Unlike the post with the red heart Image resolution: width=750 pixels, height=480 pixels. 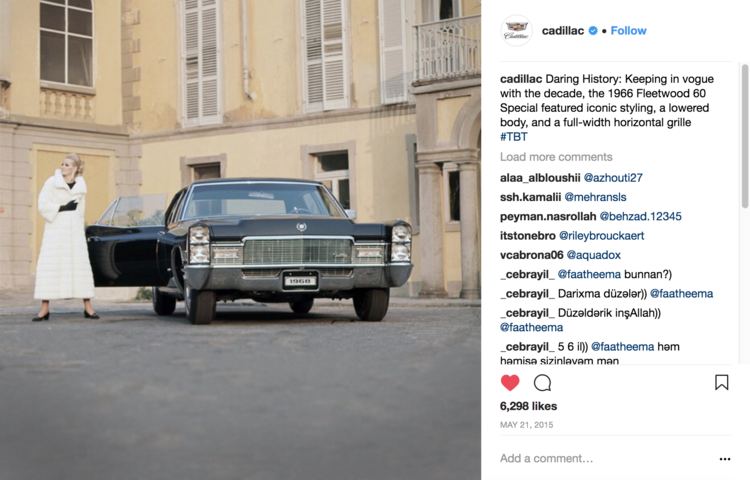(x=510, y=382)
